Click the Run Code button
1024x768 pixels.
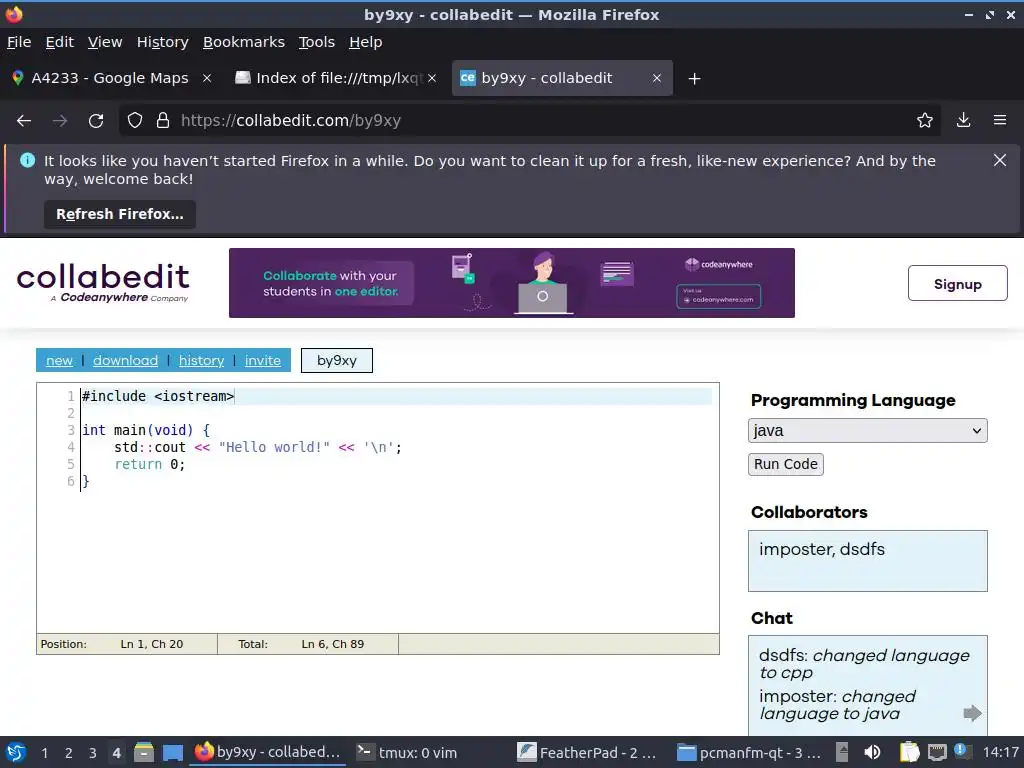pos(786,464)
